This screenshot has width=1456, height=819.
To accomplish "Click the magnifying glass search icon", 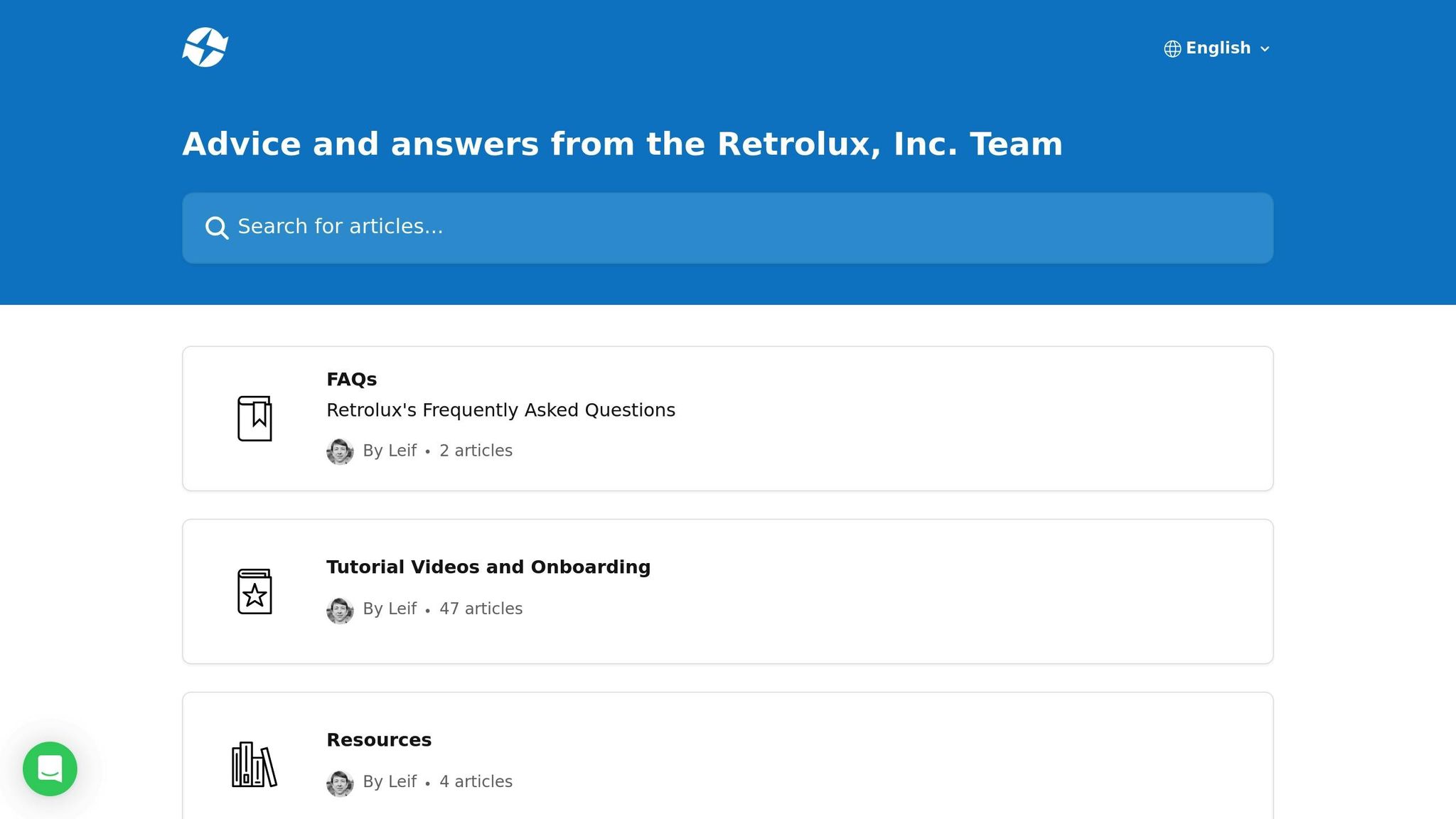I will (x=215, y=227).
